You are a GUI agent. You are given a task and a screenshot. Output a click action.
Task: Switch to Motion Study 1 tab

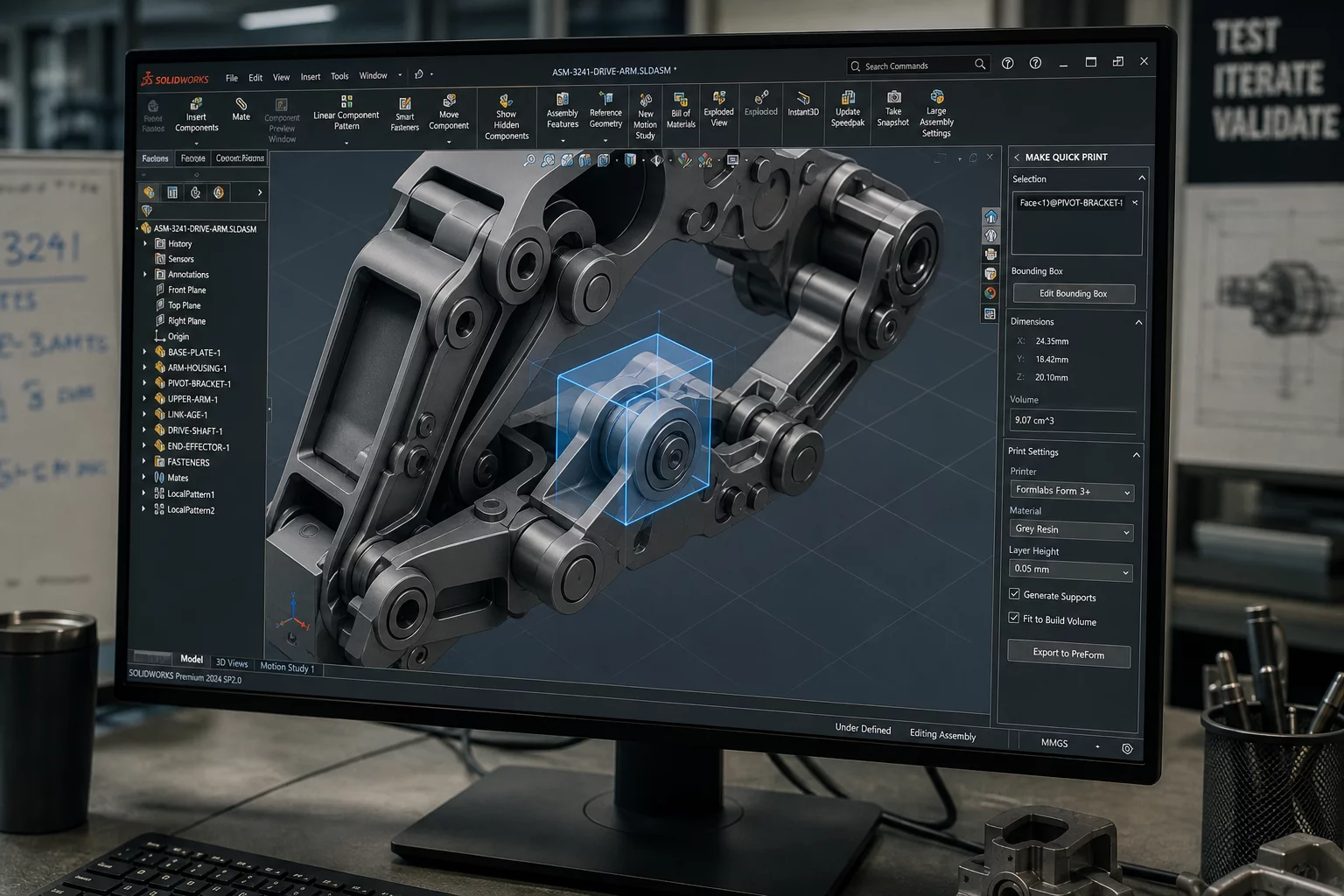pyautogui.click(x=287, y=667)
